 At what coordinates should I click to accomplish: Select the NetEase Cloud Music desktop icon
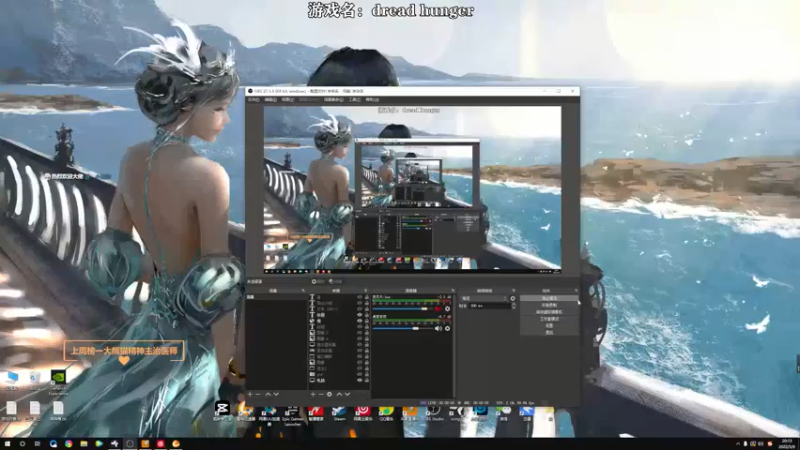(363, 413)
